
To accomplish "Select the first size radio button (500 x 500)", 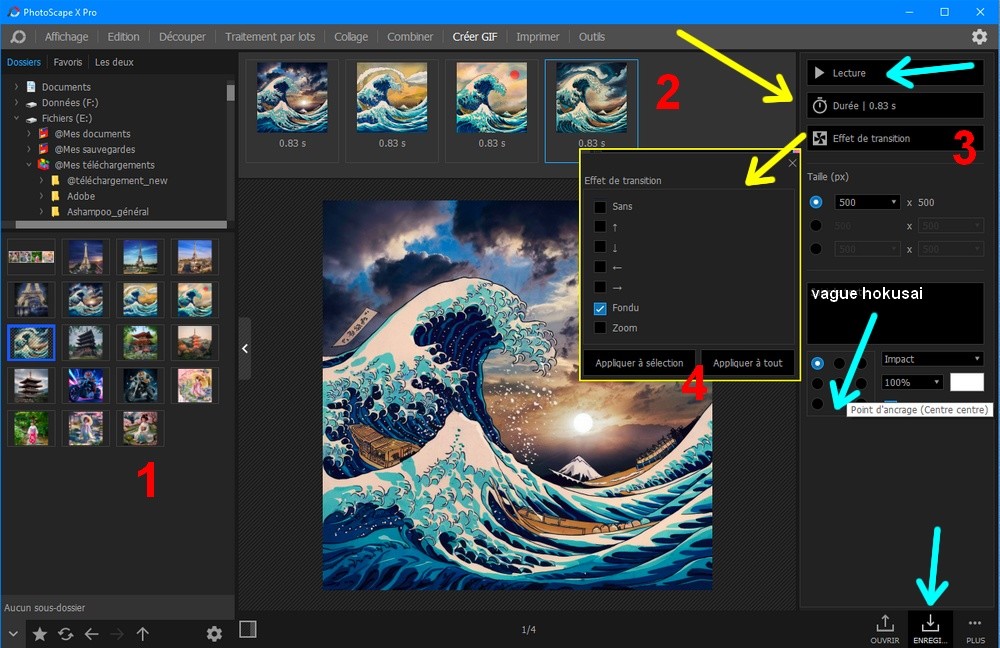I will pyautogui.click(x=816, y=202).
